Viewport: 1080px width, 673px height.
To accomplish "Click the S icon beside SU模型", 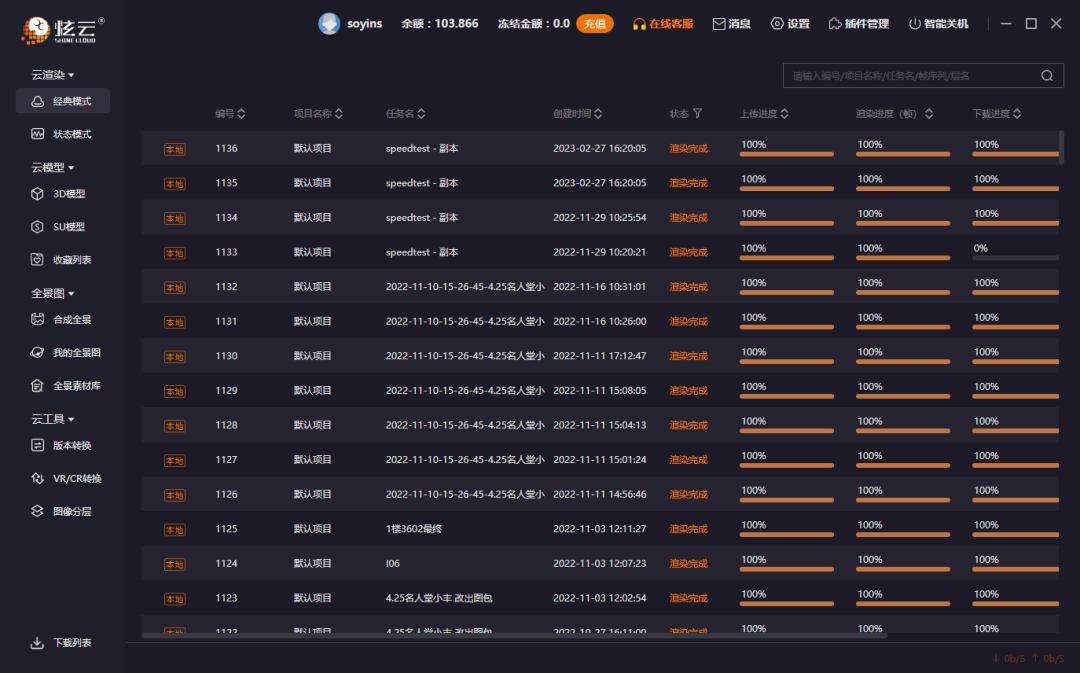I will 37,227.
